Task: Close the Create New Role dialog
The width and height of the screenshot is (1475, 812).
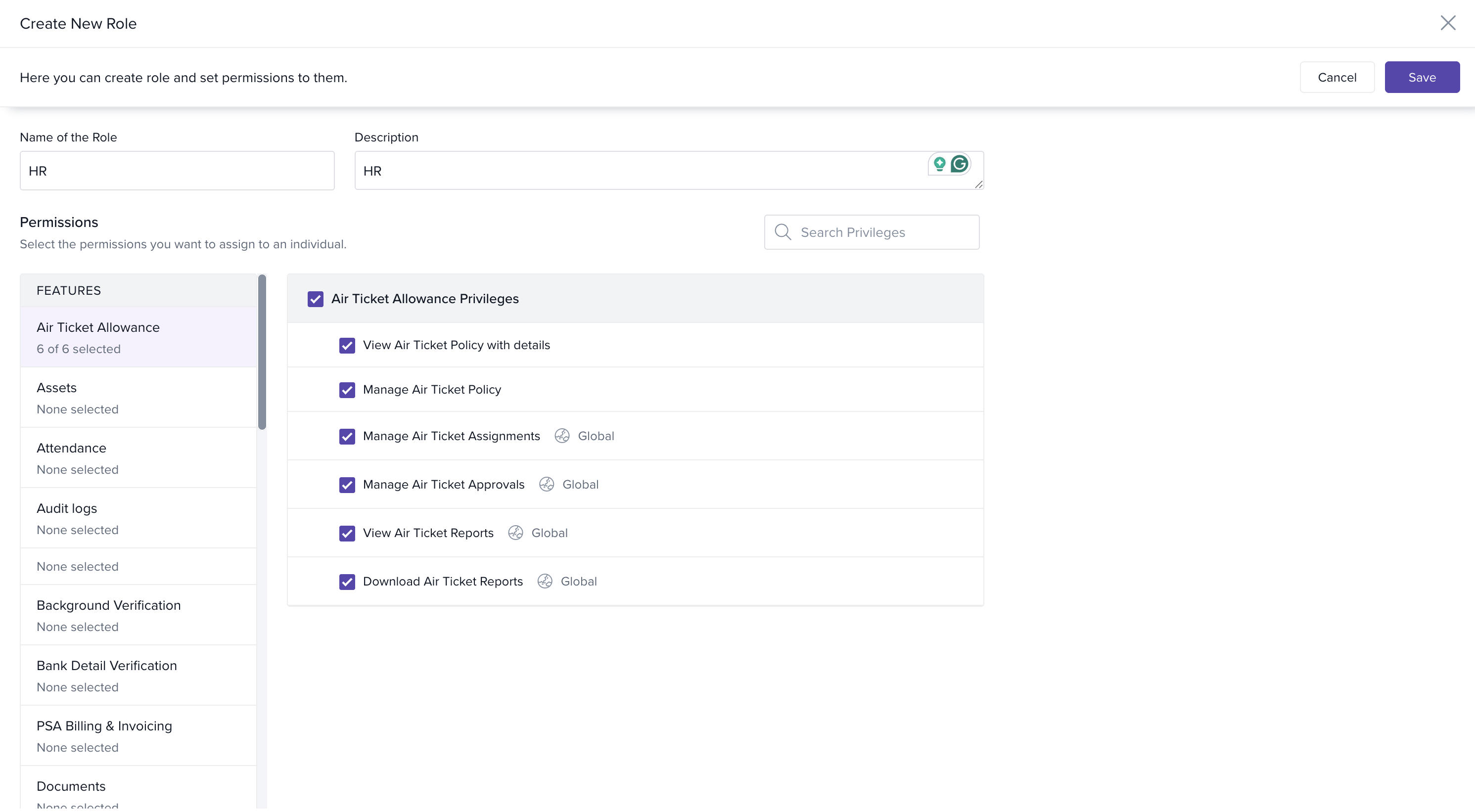Action: pyautogui.click(x=1447, y=23)
